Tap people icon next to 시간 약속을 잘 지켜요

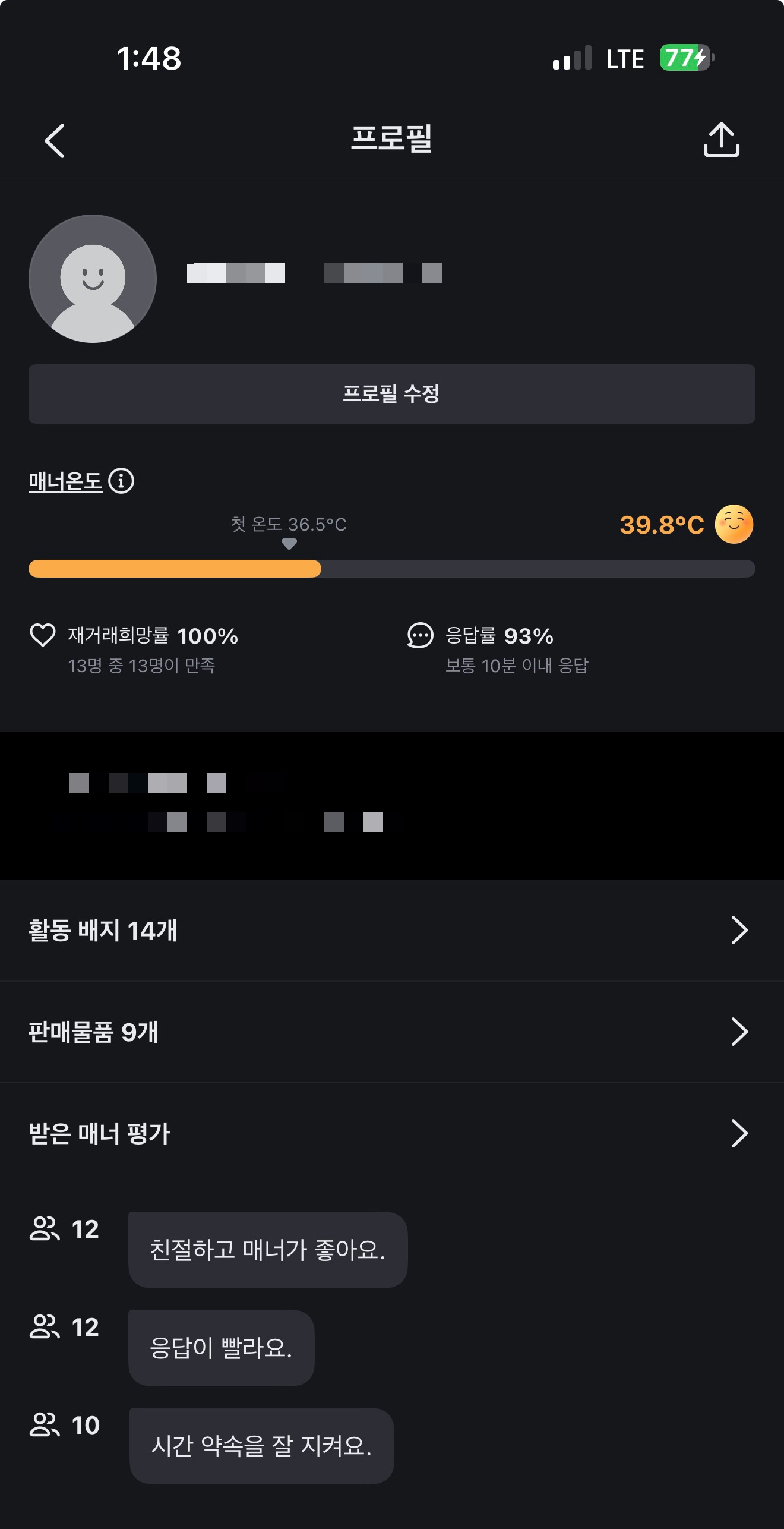tap(45, 1425)
